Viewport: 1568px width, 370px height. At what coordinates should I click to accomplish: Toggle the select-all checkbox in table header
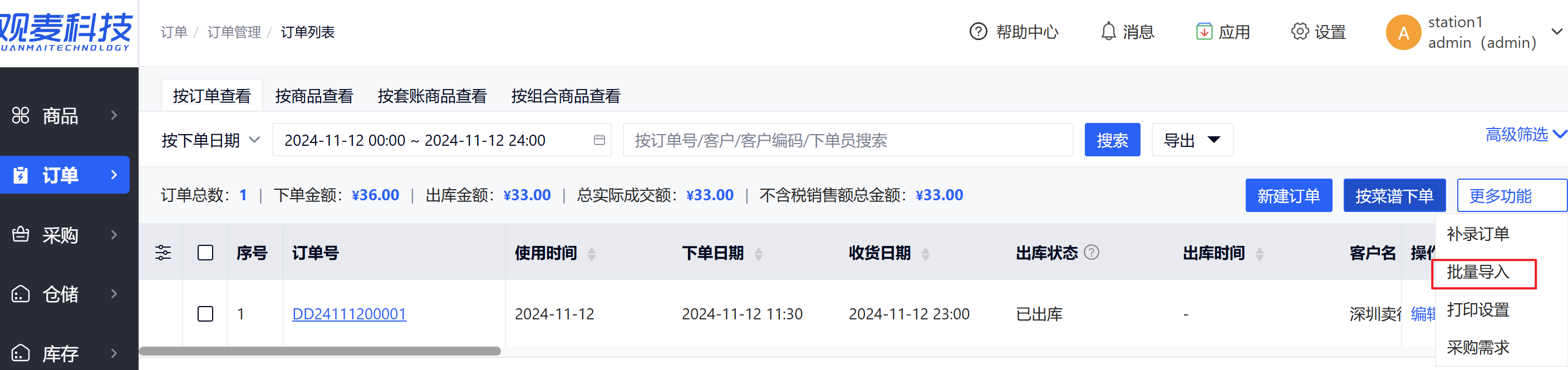point(205,253)
